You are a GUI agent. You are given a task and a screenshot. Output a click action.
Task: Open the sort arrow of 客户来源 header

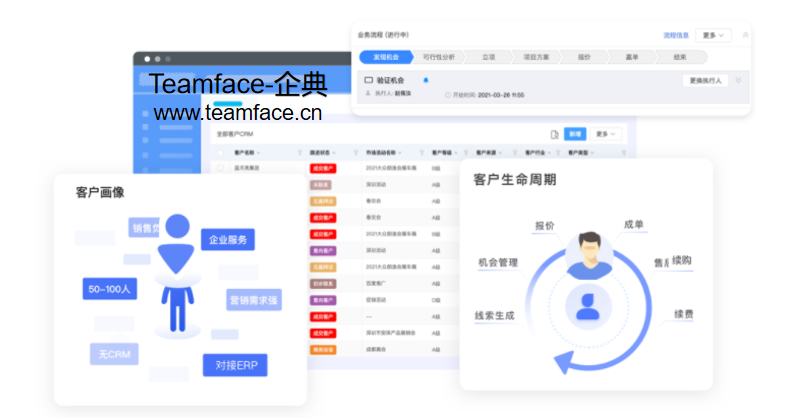click(x=500, y=153)
